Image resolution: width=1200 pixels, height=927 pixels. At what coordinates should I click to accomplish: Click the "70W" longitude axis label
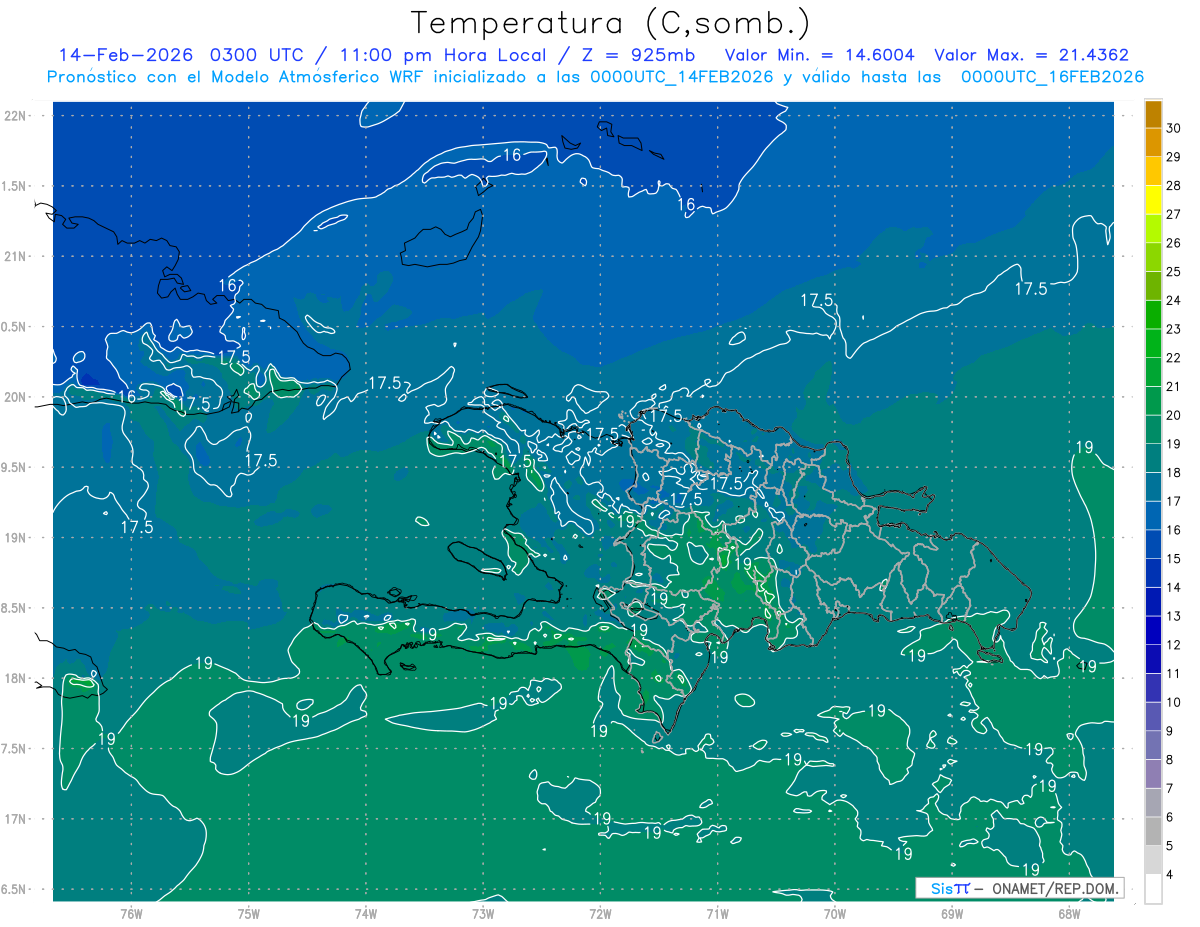(835, 914)
